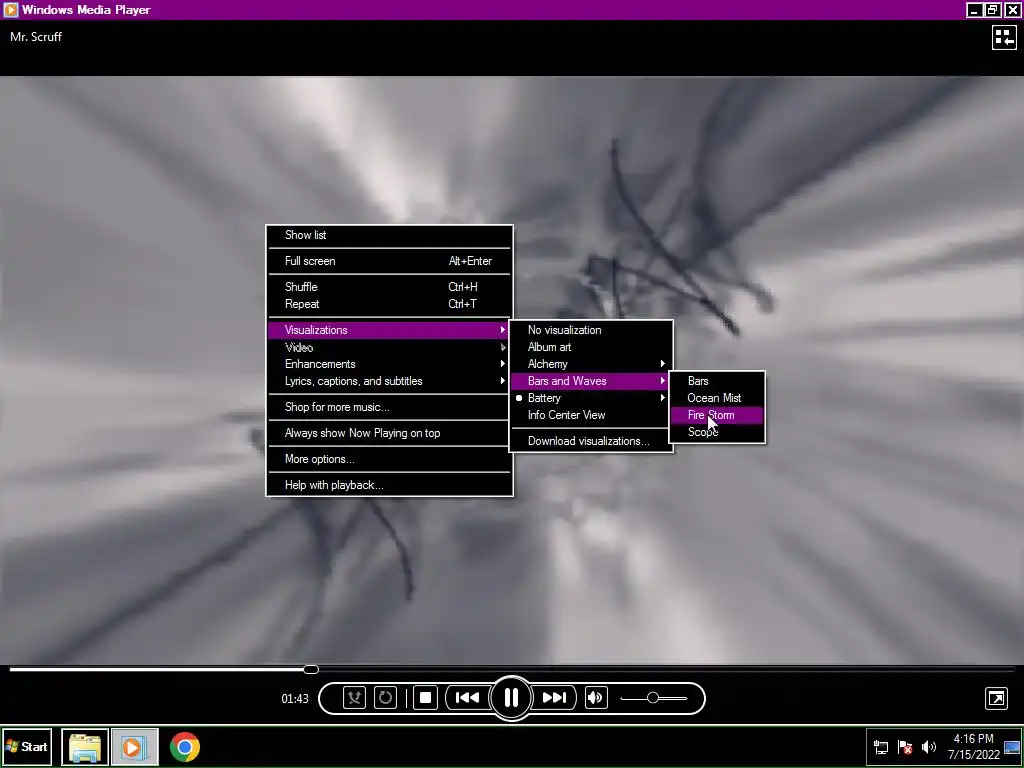Toggle Shuffle in the context menu
The image size is (1024, 768).
point(389,287)
